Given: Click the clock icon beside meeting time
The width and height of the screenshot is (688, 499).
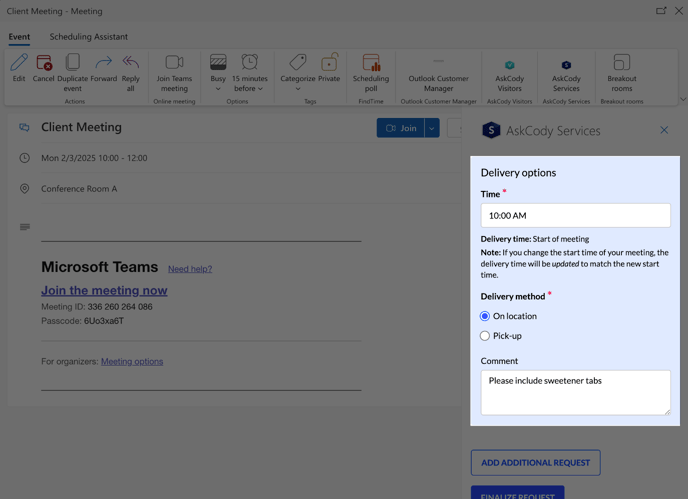Looking at the screenshot, I should point(25,158).
